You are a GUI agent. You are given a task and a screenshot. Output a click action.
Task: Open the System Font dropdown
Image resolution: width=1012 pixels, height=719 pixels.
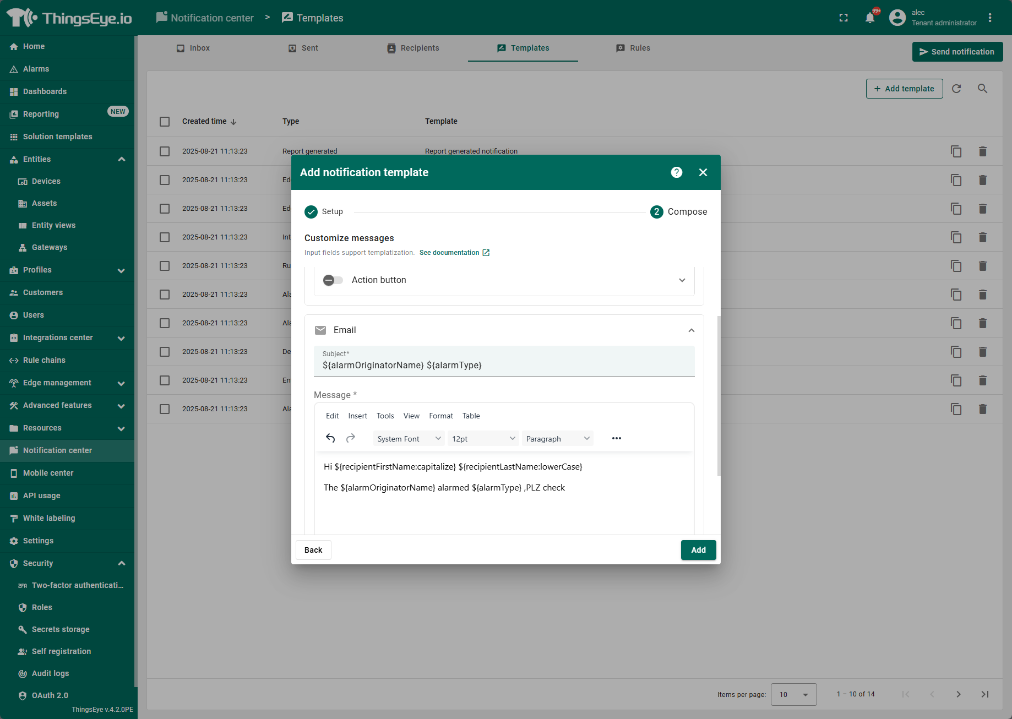point(408,439)
